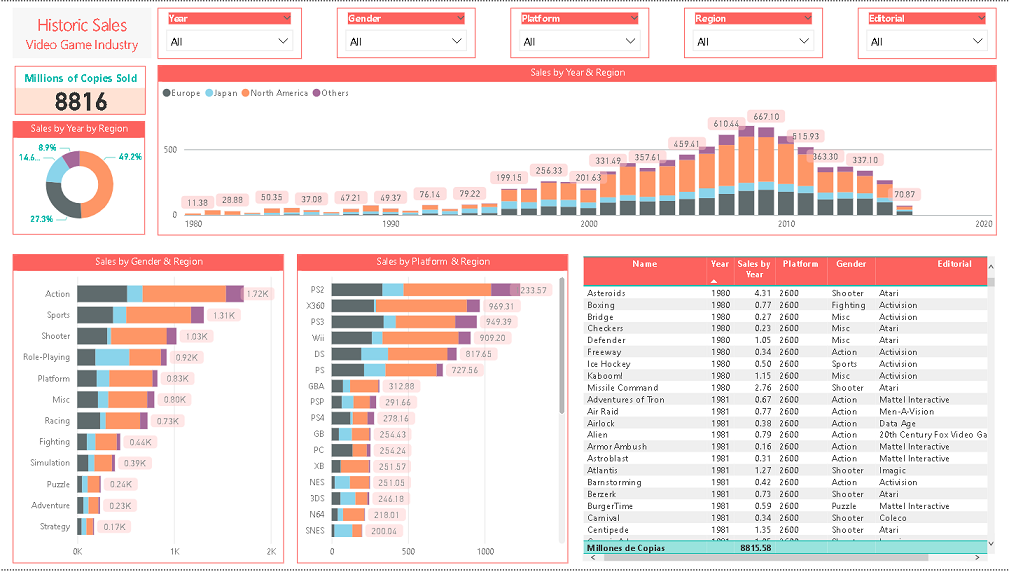The height and width of the screenshot is (572, 1009).
Task: Toggle North America in the legend
Action: click(x=274, y=93)
